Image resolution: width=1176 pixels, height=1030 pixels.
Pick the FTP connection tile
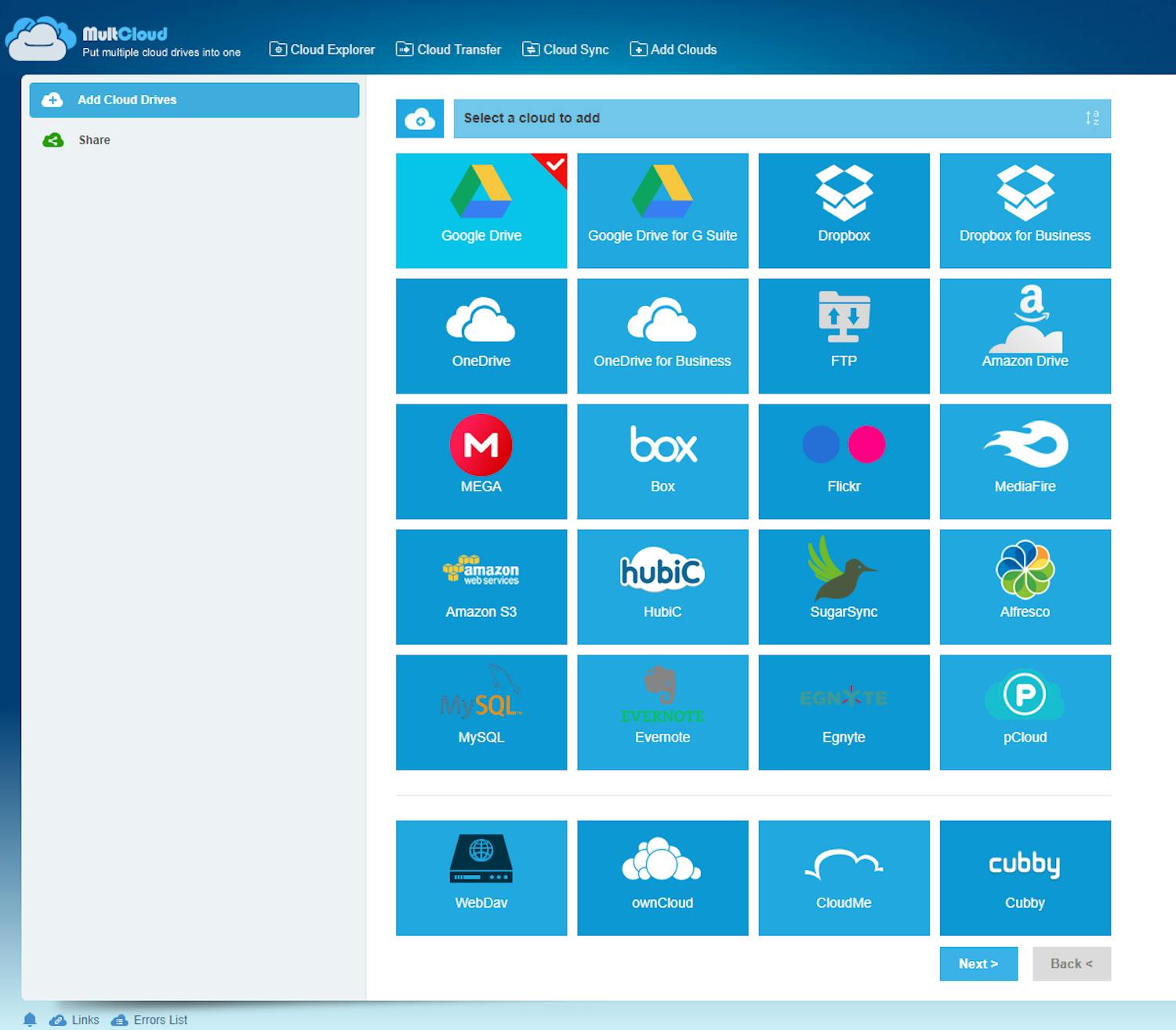coord(844,335)
